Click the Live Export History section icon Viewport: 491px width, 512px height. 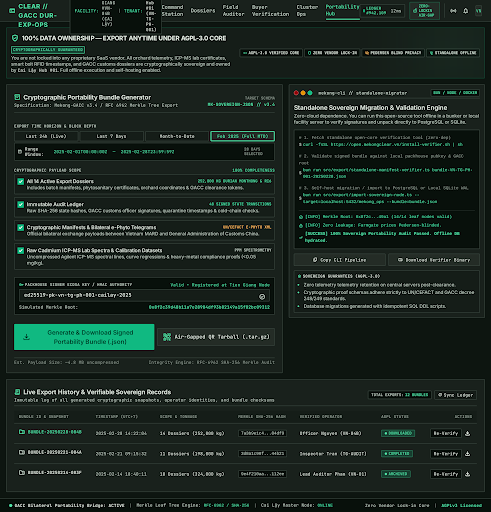point(17,392)
